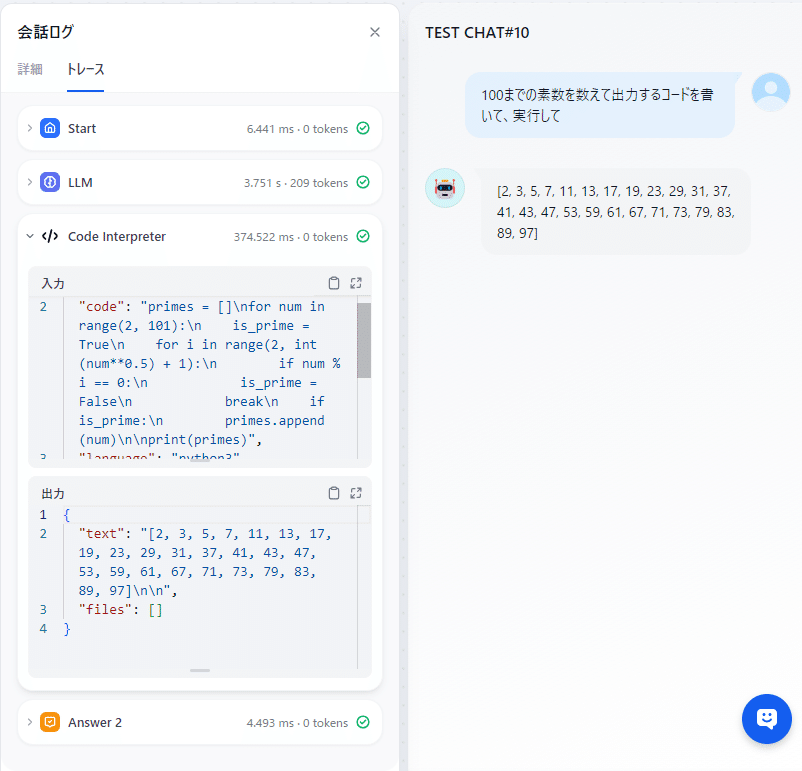Viewport: 802px width, 771px height.
Task: Click the Start node's home icon
Action: [49, 128]
